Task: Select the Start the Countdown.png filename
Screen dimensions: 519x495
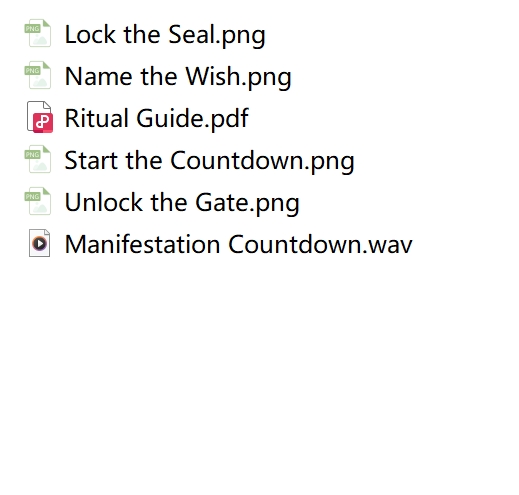Action: [209, 161]
